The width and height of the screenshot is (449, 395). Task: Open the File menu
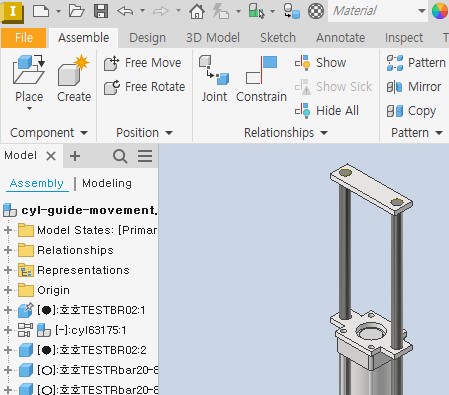click(x=23, y=38)
